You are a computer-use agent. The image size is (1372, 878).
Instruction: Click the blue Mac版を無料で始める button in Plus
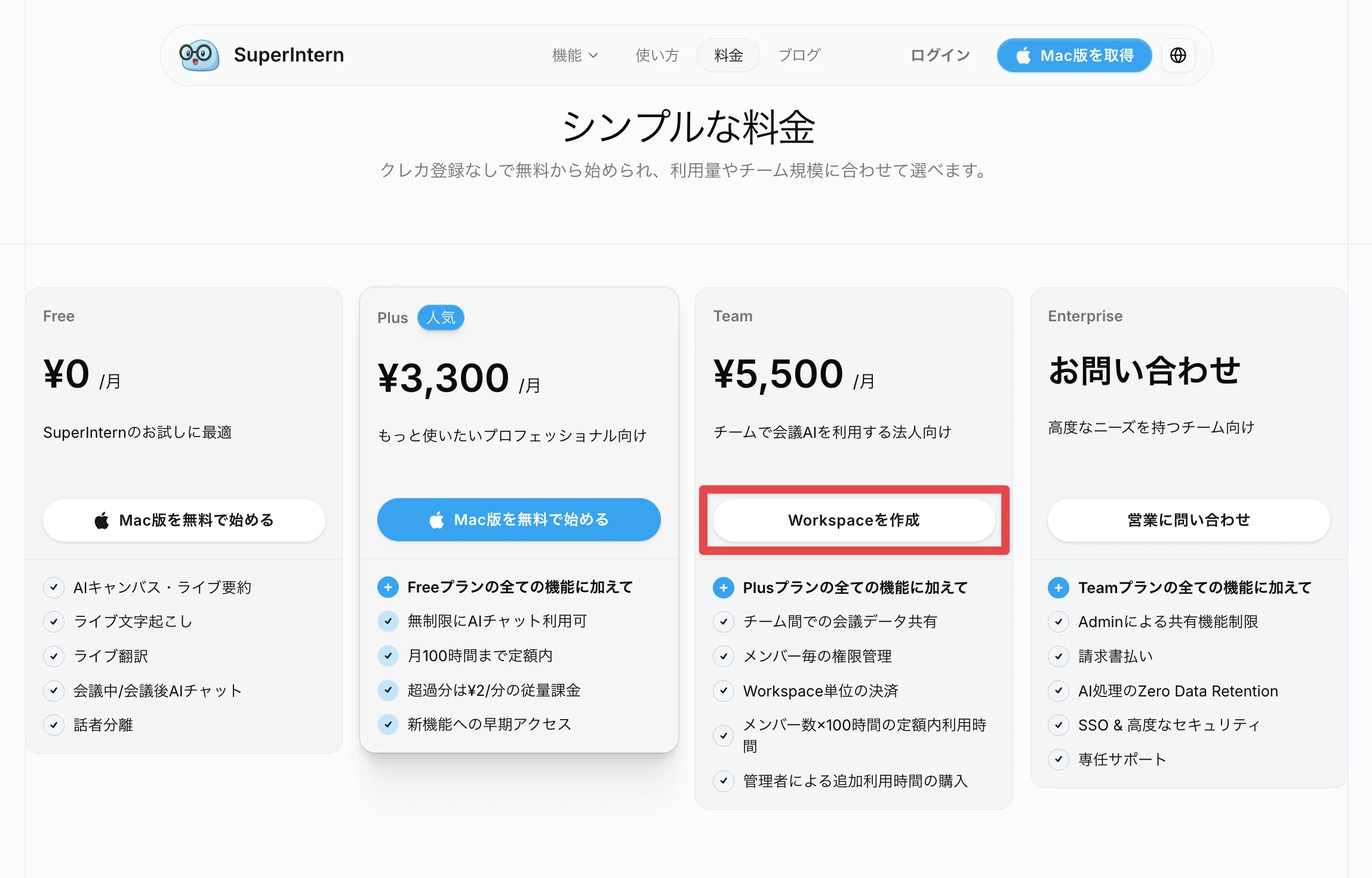519,520
